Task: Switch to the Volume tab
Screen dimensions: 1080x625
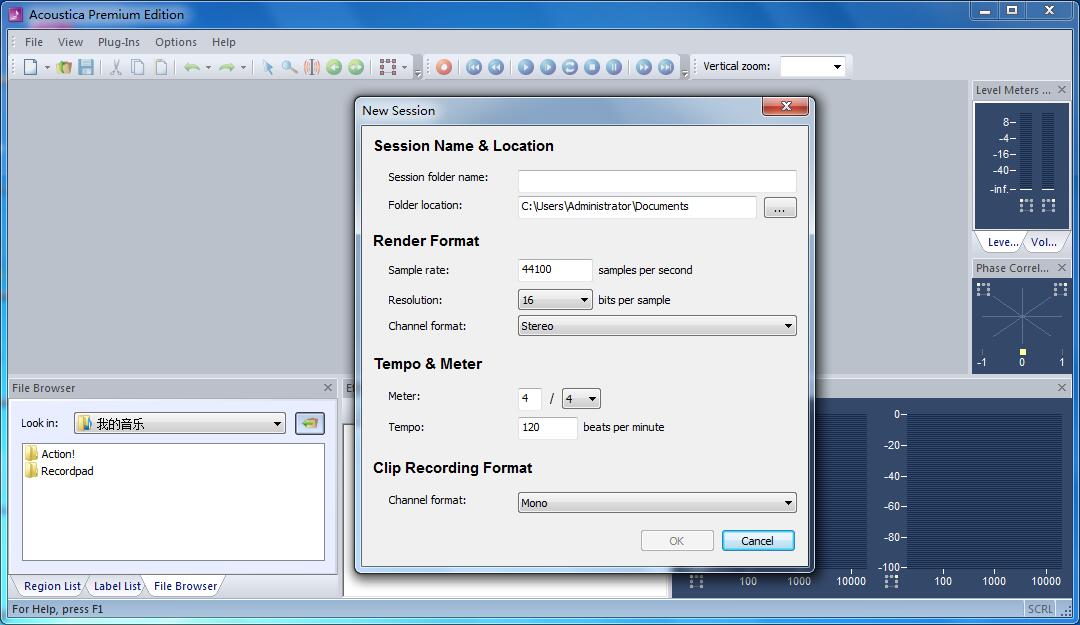Action: [1043, 242]
